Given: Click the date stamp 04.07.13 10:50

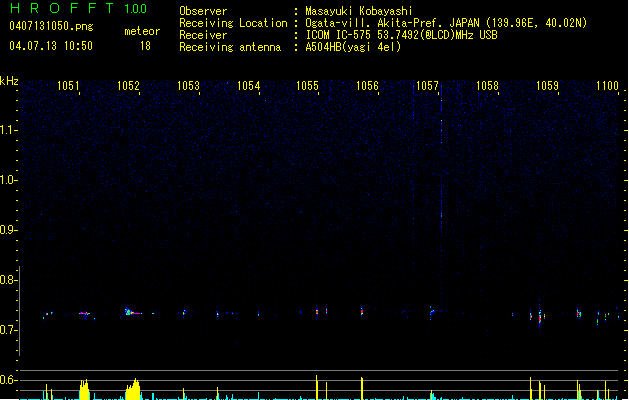Looking at the screenshot, I should pyautogui.click(x=51, y=46).
